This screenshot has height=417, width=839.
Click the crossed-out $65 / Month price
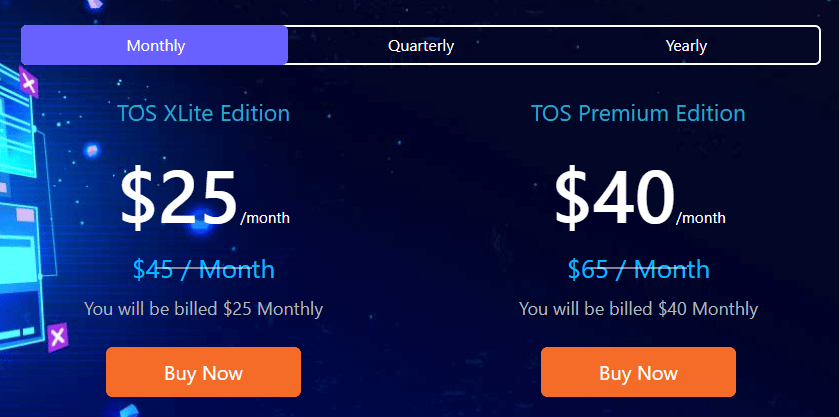coord(638,269)
